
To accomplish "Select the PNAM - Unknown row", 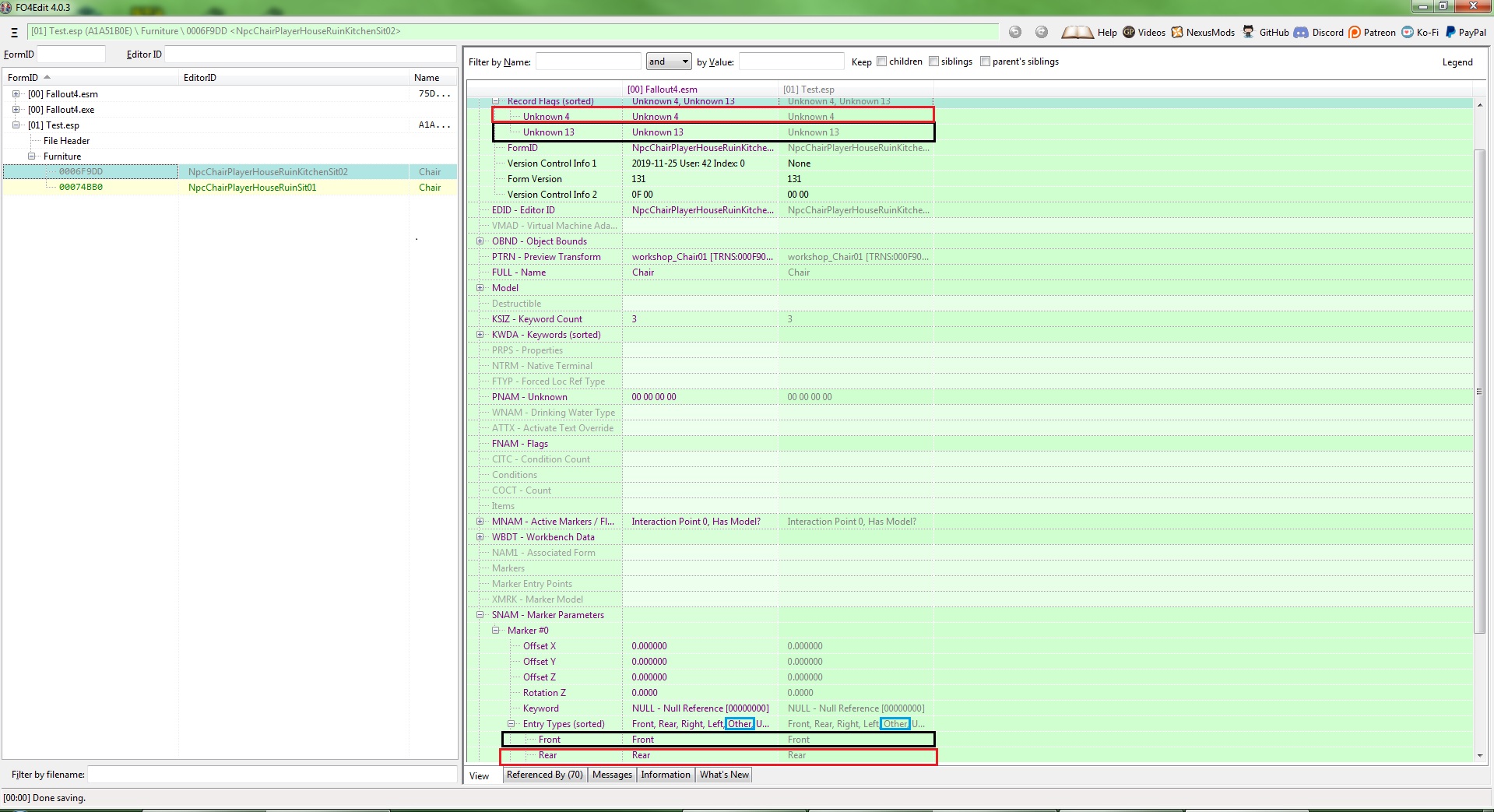I will pyautogui.click(x=970, y=397).
